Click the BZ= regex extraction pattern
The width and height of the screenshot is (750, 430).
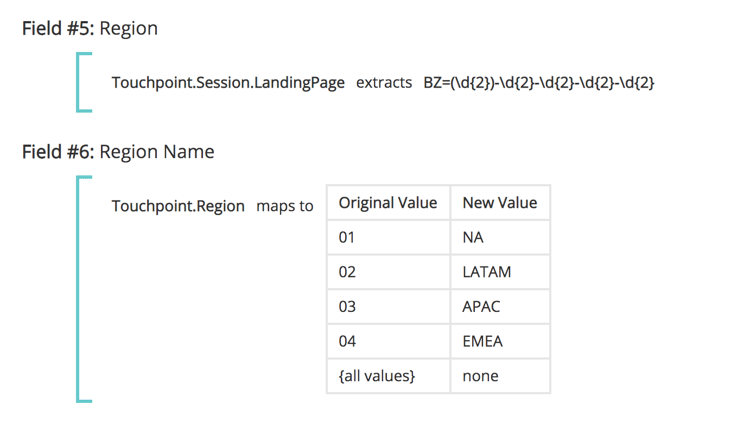pyautogui.click(x=539, y=82)
